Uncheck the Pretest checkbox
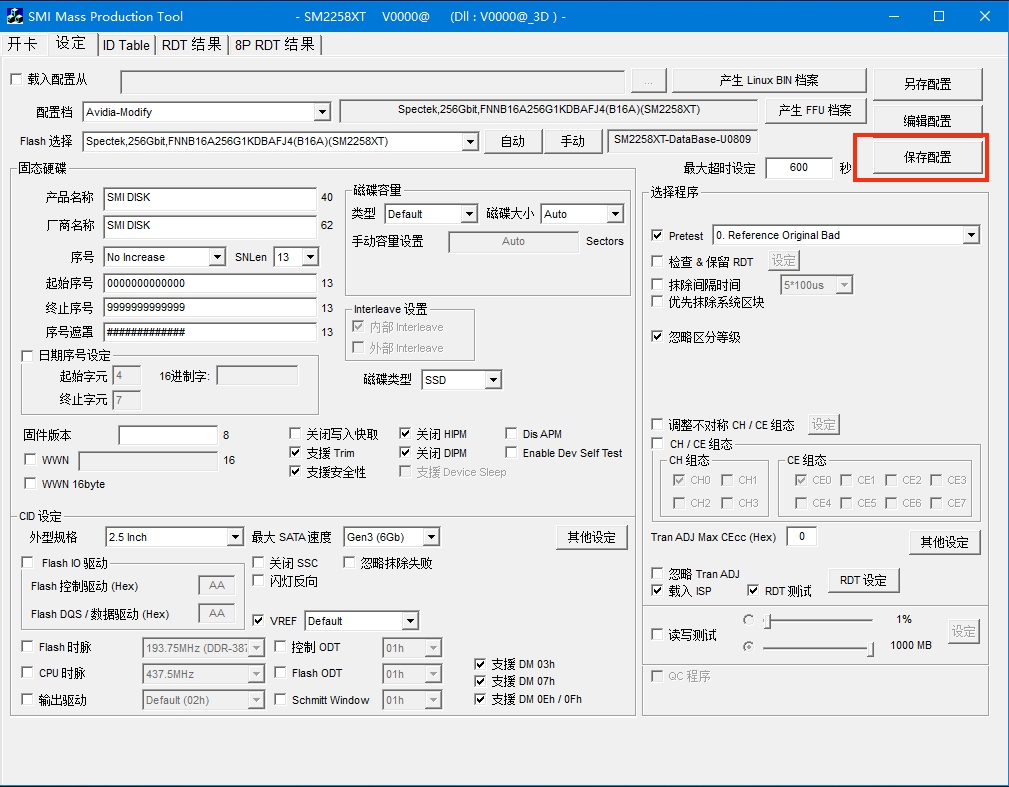 [x=657, y=236]
